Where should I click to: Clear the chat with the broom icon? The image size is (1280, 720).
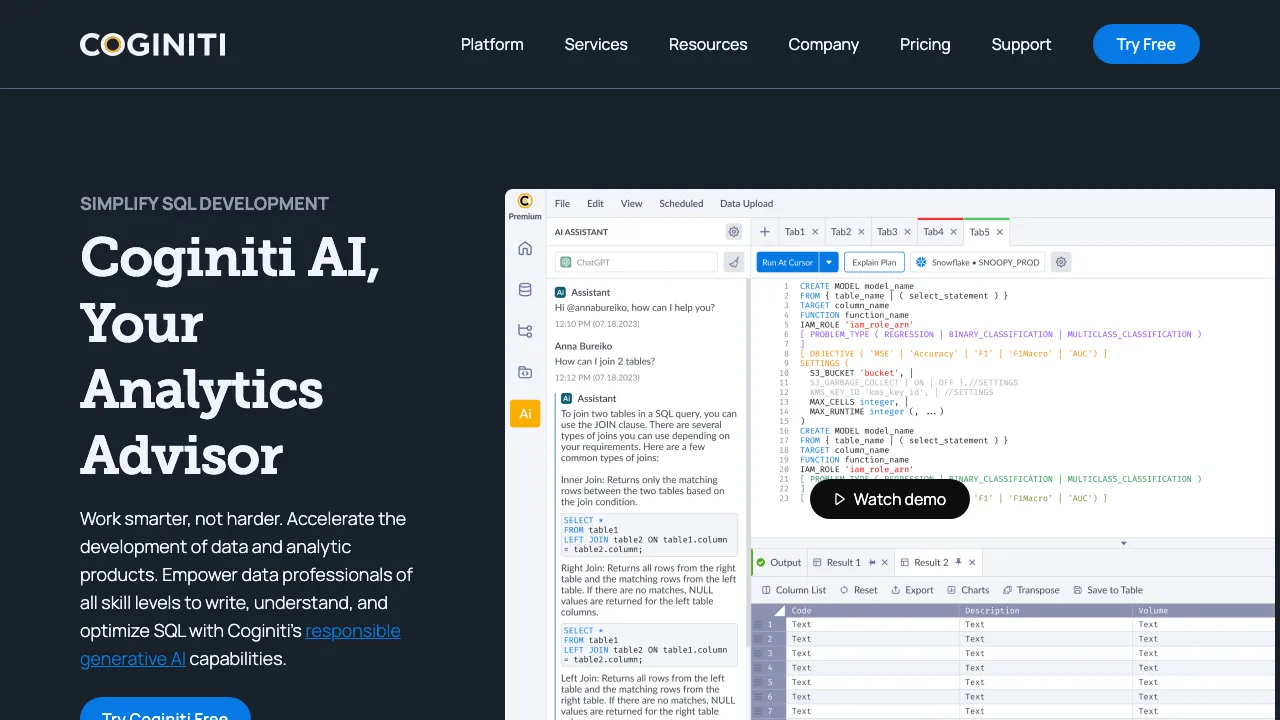pyautogui.click(x=733, y=262)
